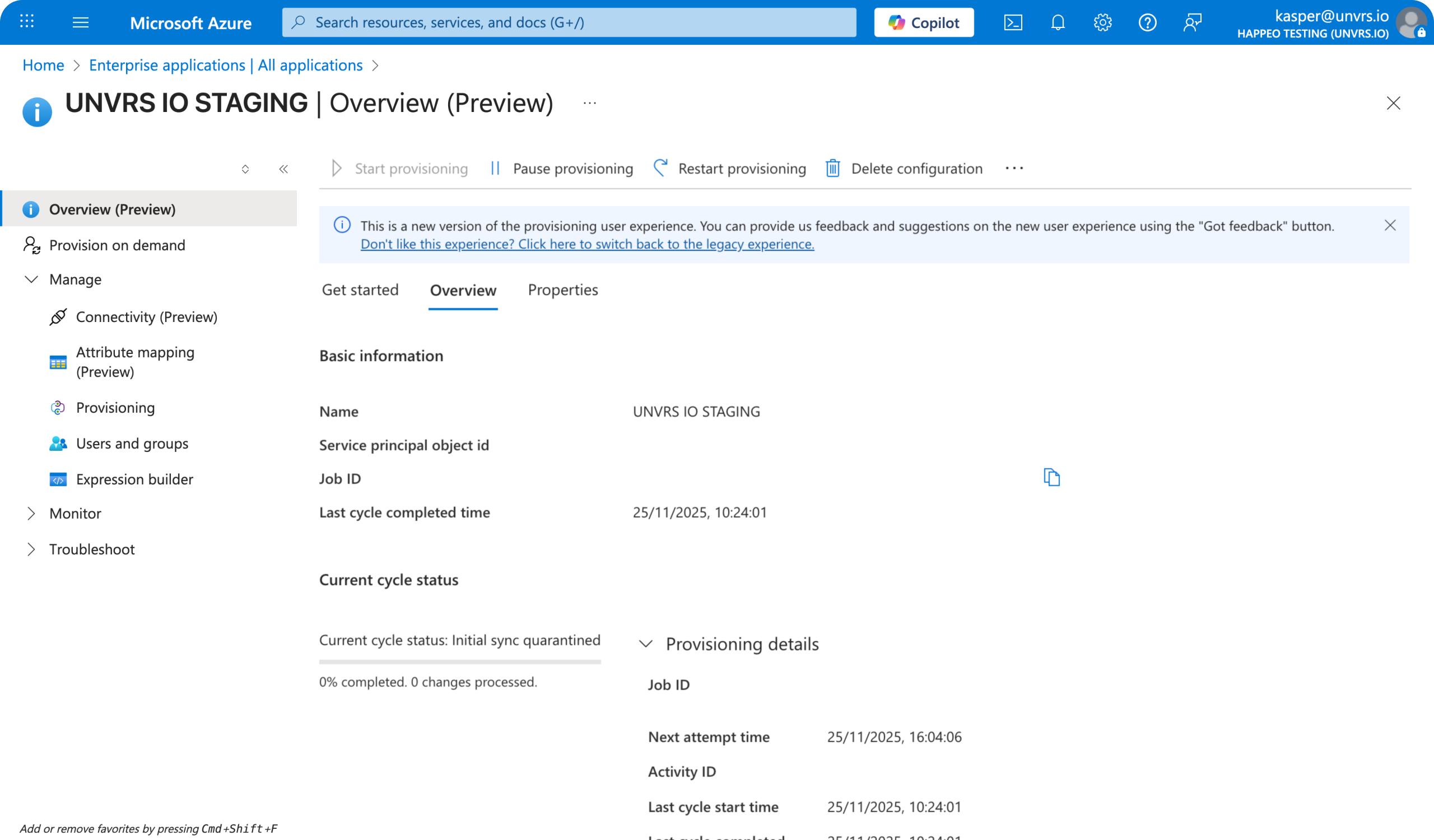Copy the Job ID using the copy icon
This screenshot has height=840, width=1434.
pyautogui.click(x=1052, y=477)
